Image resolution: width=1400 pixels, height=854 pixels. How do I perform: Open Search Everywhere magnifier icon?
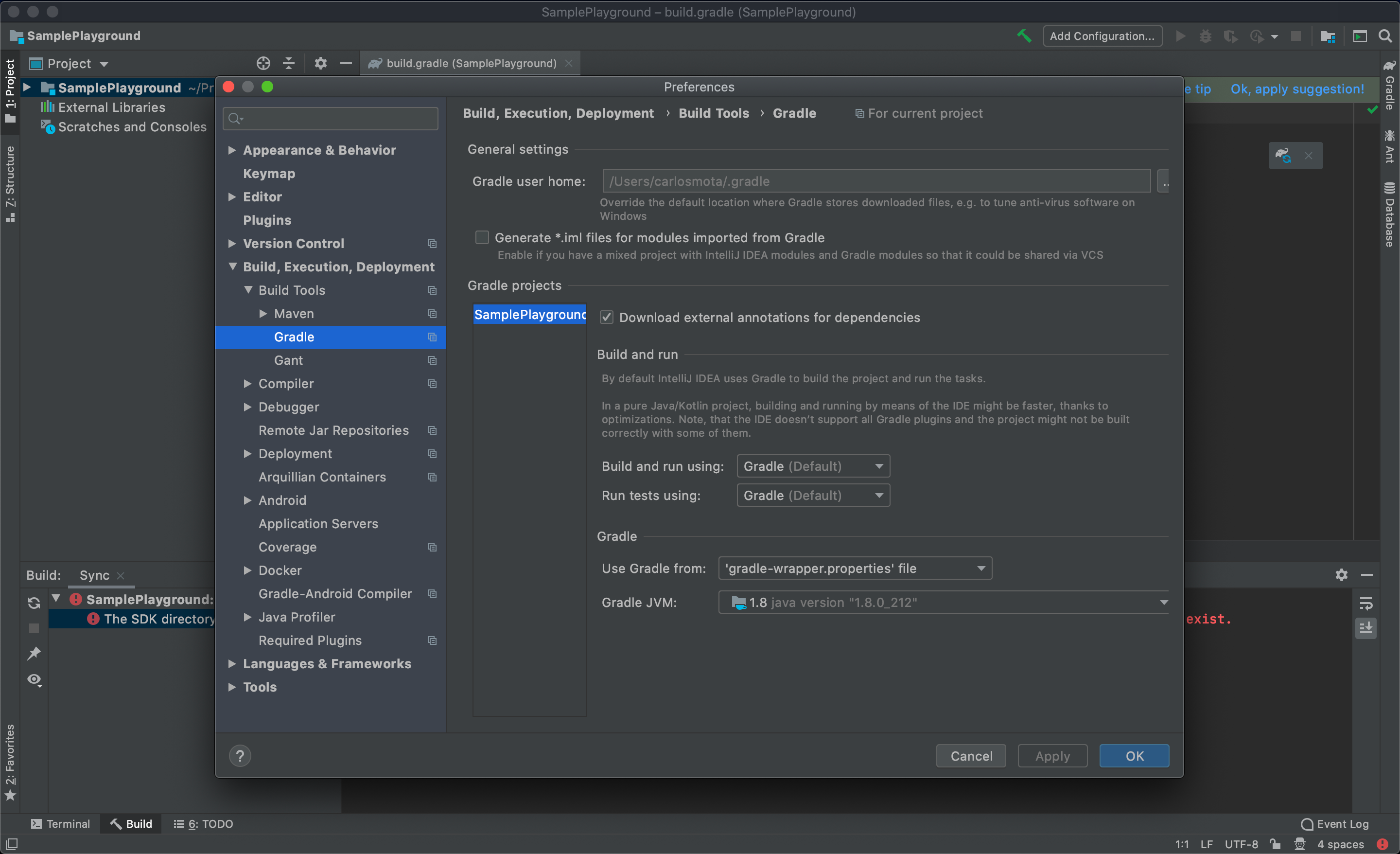[1385, 36]
